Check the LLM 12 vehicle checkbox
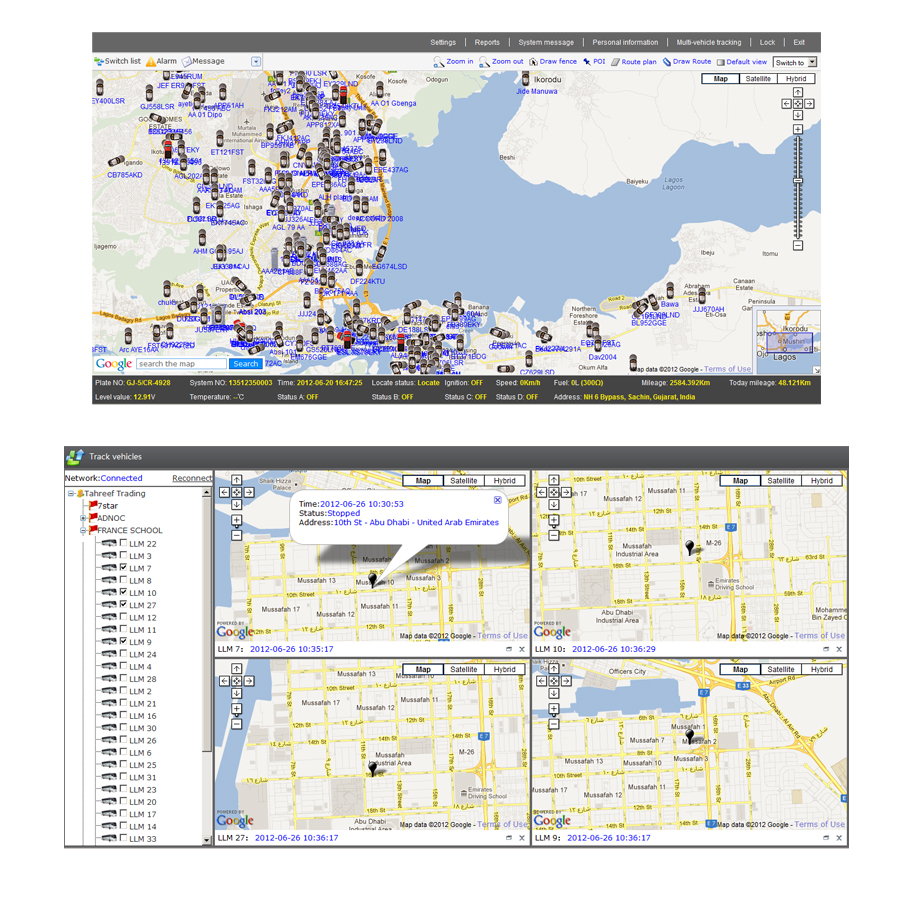This screenshot has width=900, height=900. point(123,617)
